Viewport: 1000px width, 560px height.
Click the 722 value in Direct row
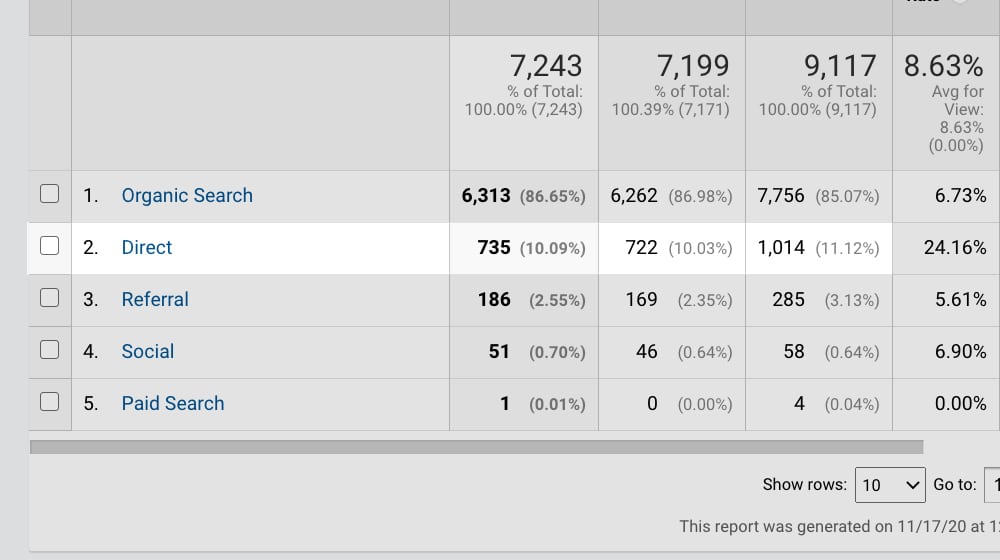click(x=641, y=248)
